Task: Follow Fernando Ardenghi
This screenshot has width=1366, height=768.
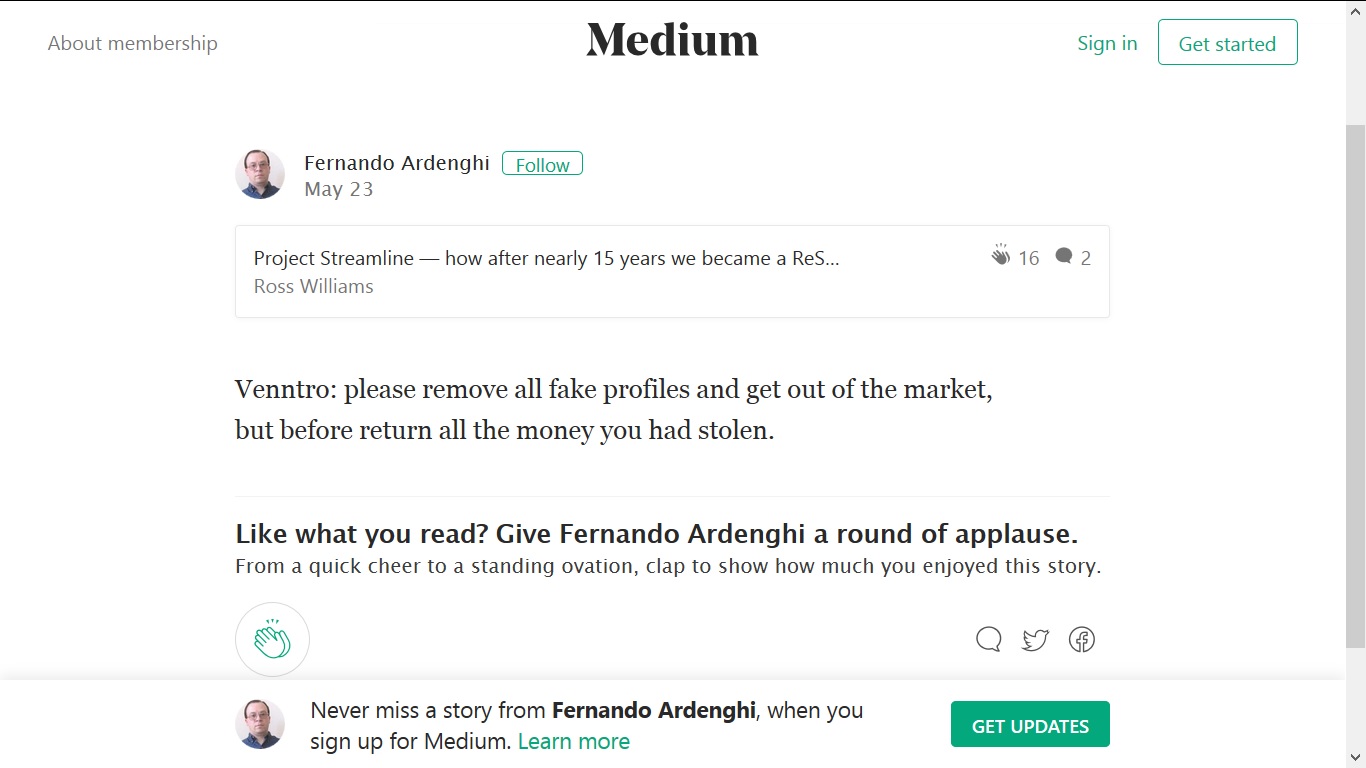Action: point(542,164)
